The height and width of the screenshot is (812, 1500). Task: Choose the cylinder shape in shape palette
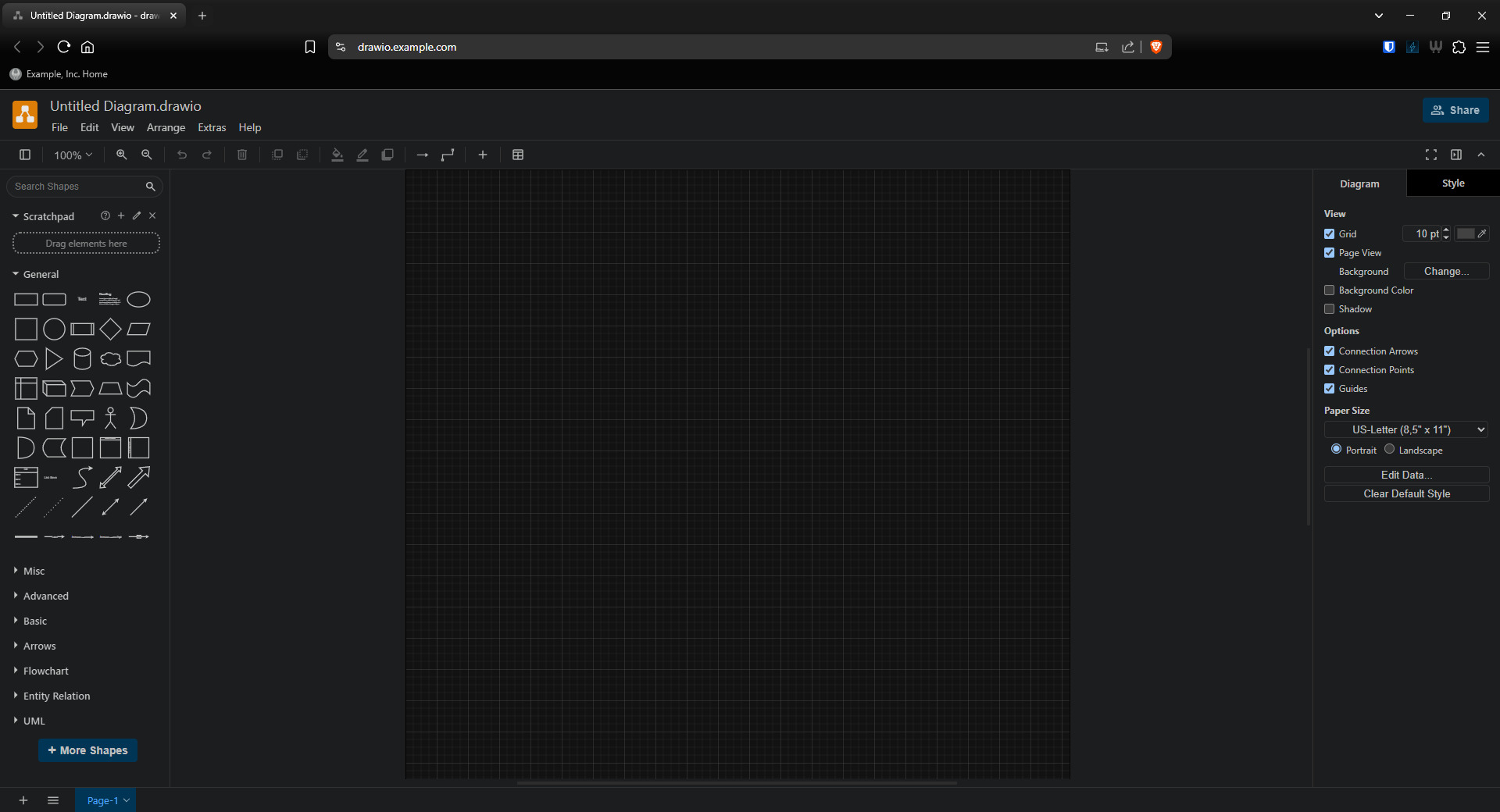click(82, 359)
